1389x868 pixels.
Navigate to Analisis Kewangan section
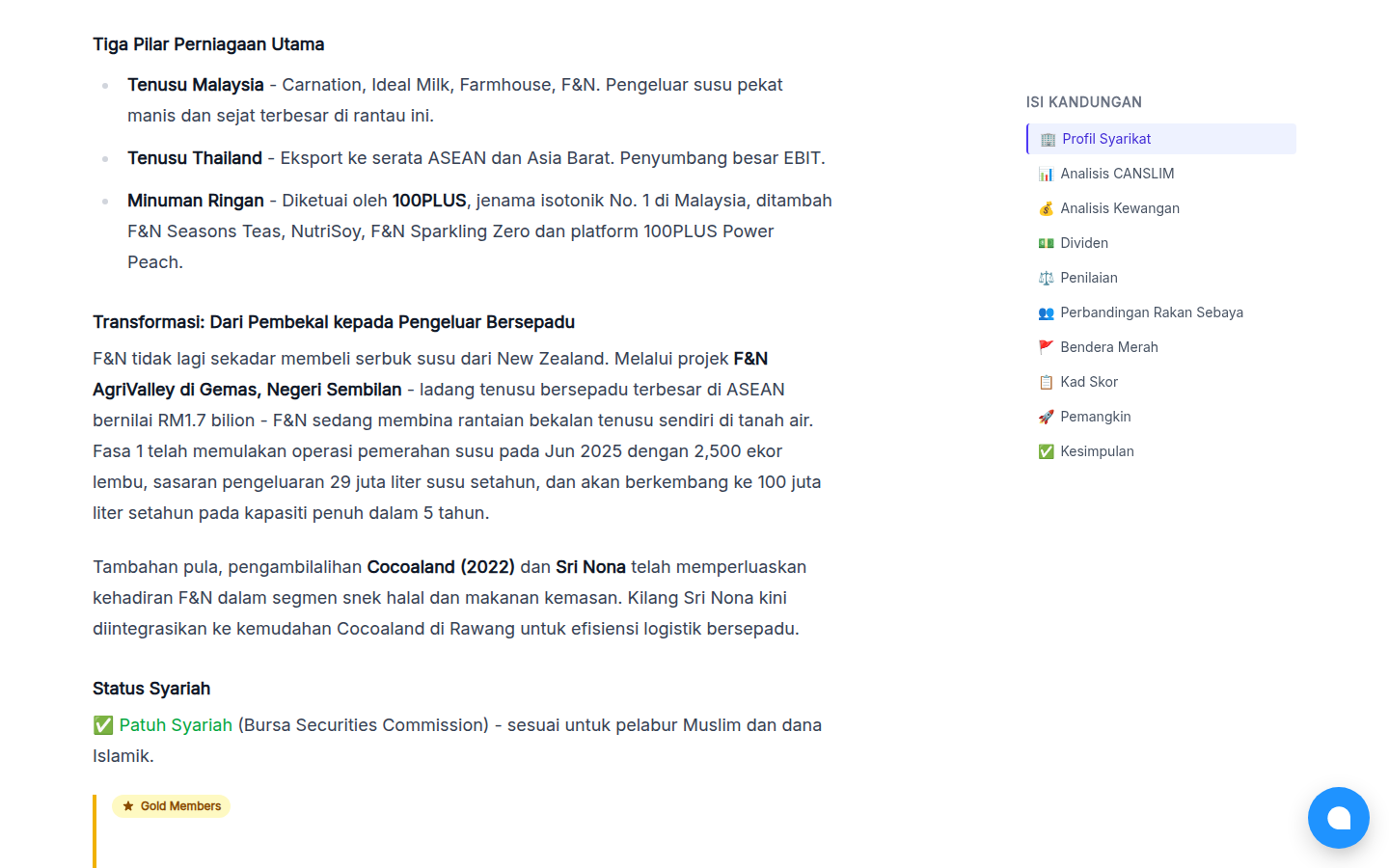(1161, 208)
